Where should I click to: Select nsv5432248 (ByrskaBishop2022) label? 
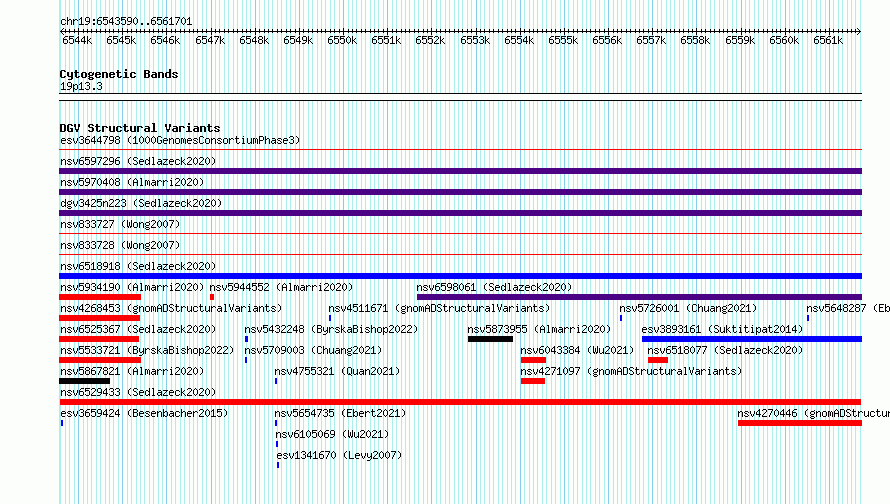click(x=331, y=329)
